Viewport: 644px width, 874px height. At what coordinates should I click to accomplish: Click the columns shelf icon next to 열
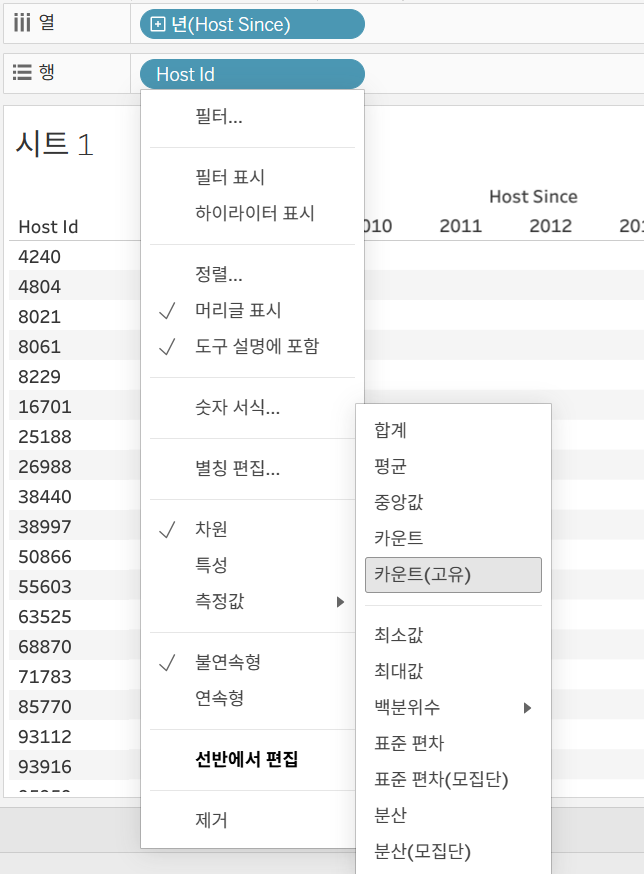(x=22, y=23)
